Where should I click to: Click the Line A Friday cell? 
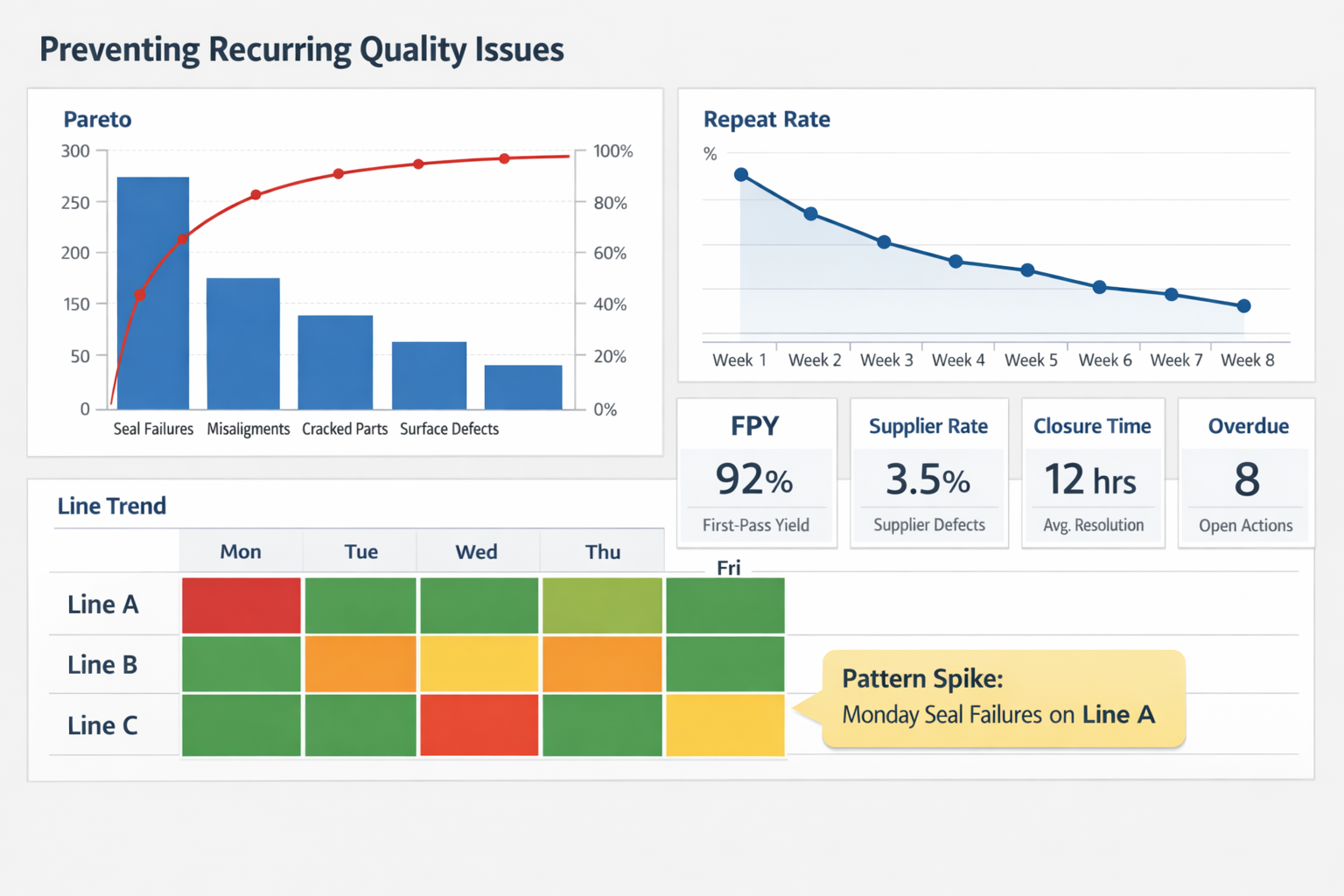(725, 605)
